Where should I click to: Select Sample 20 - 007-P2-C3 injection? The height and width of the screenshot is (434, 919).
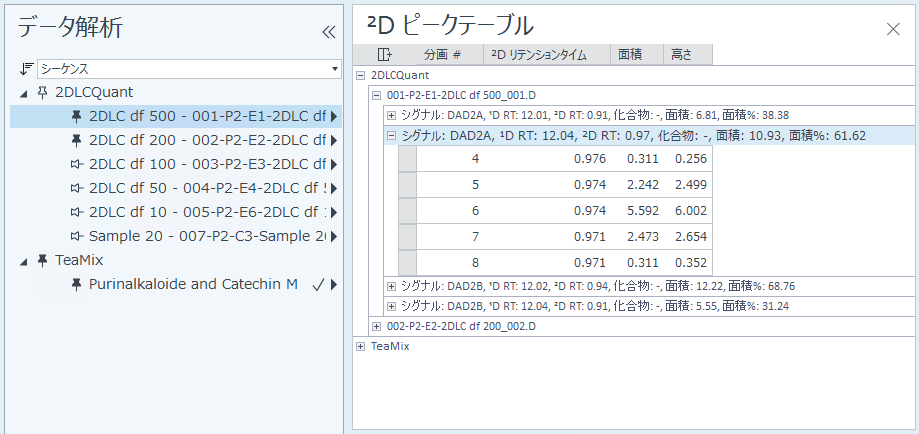[207, 236]
